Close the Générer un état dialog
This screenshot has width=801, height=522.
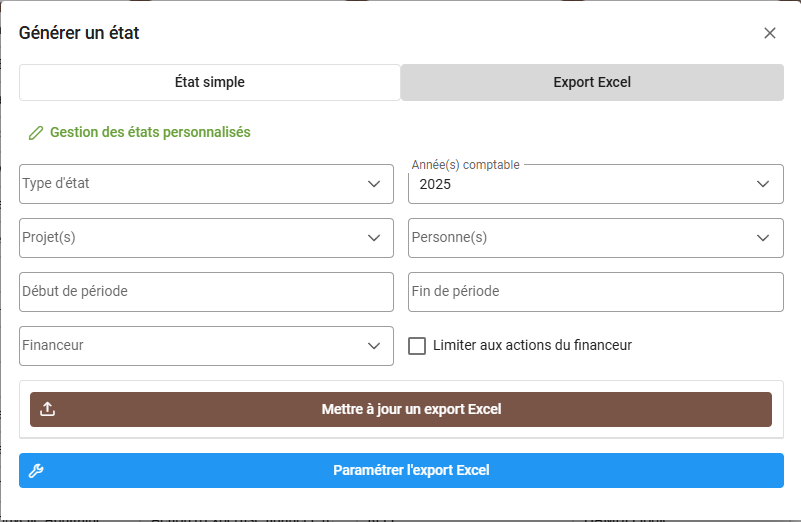[x=769, y=33]
